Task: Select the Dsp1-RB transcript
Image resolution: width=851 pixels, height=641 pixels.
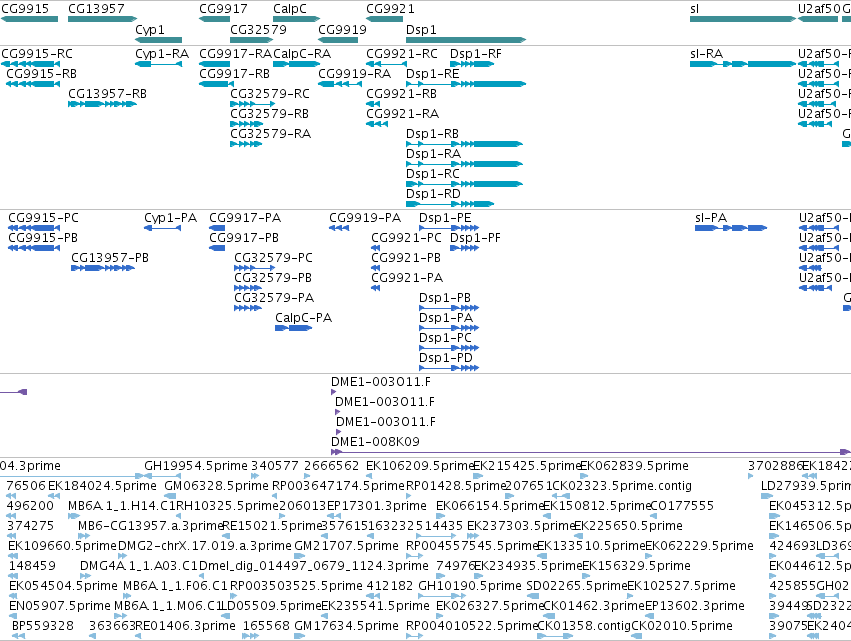Action: tap(464, 144)
